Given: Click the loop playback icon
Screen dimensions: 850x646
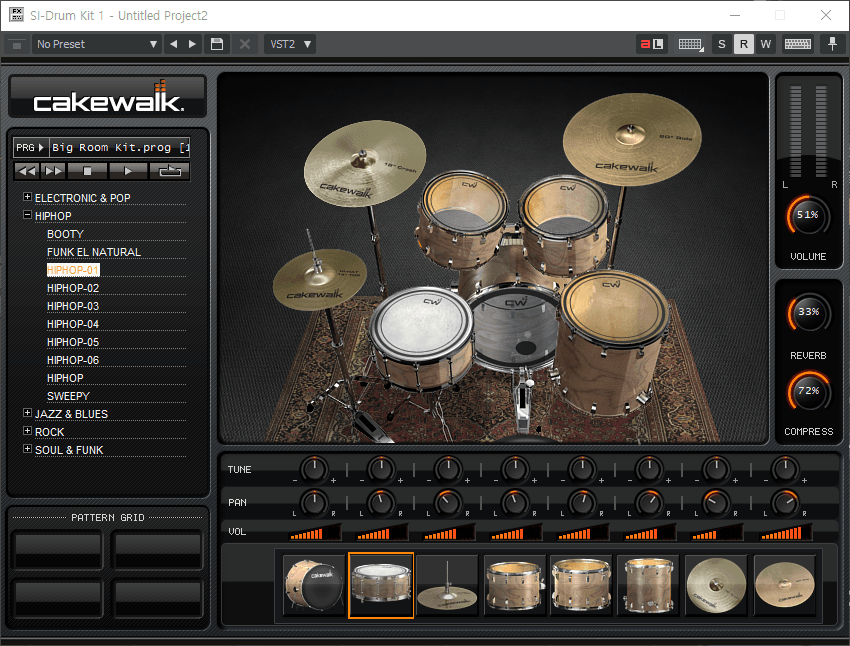Looking at the screenshot, I should click(x=168, y=170).
